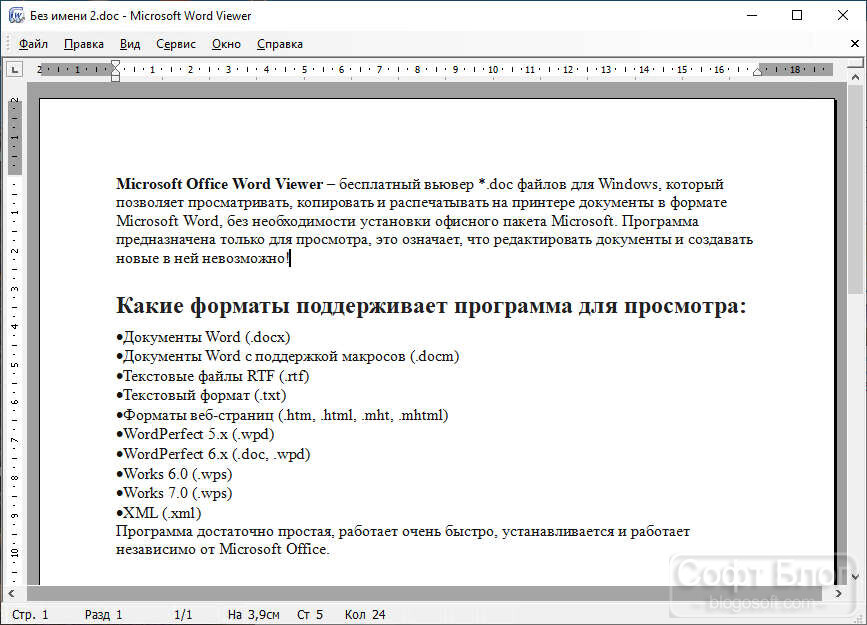The image size is (867, 625).
Task: Click list line 'Документы Word с поддержкой макросов (.docm)'
Action: point(288,356)
